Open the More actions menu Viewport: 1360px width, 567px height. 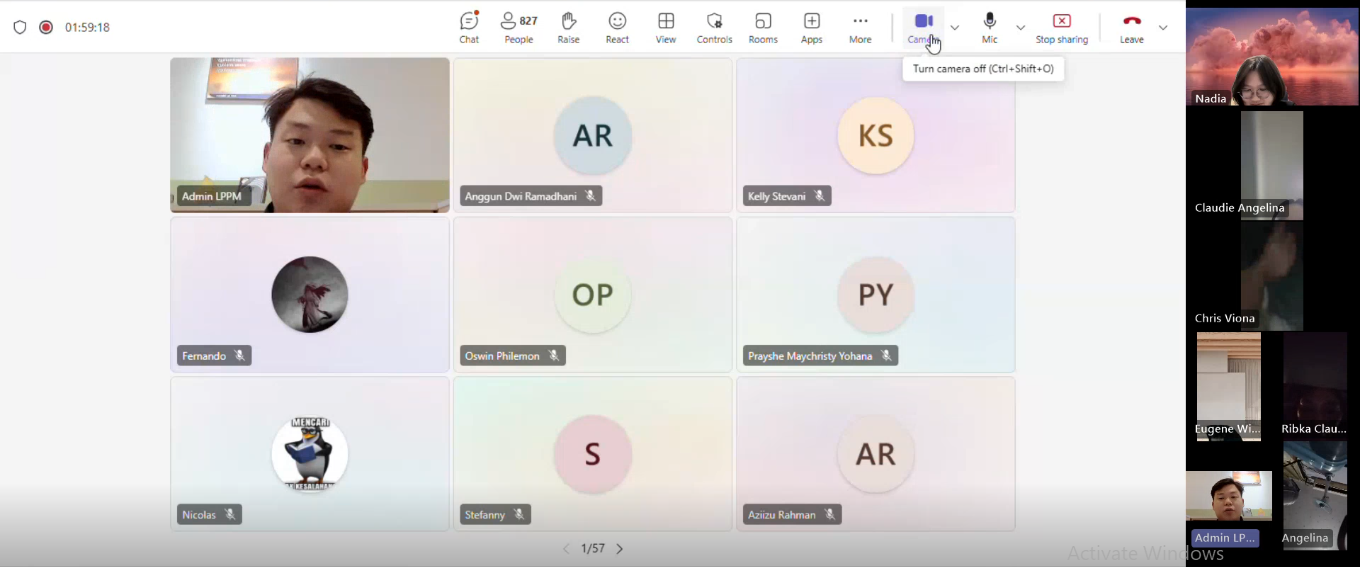(860, 27)
